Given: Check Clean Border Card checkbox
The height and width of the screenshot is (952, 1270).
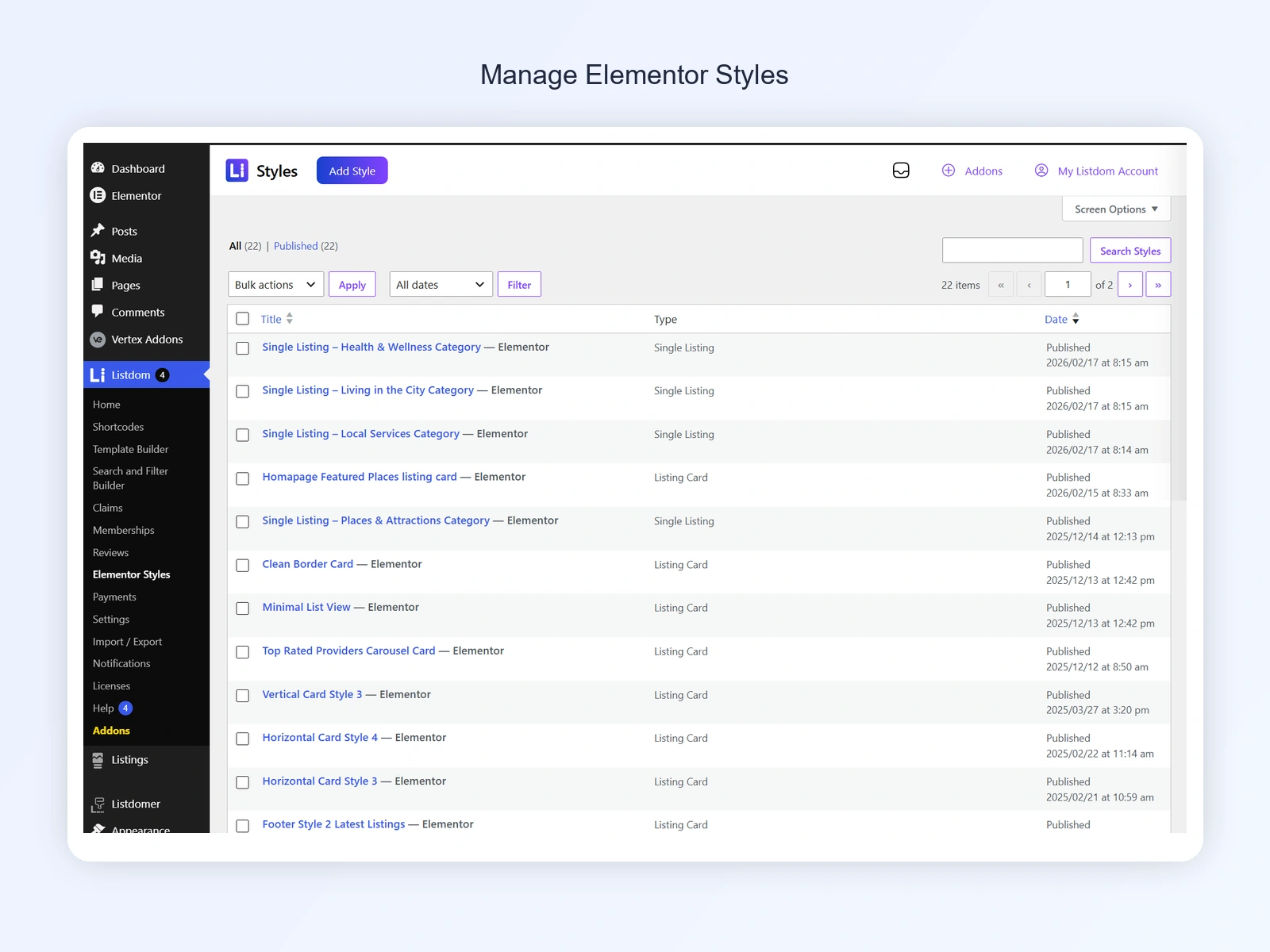Looking at the screenshot, I should (x=243, y=565).
